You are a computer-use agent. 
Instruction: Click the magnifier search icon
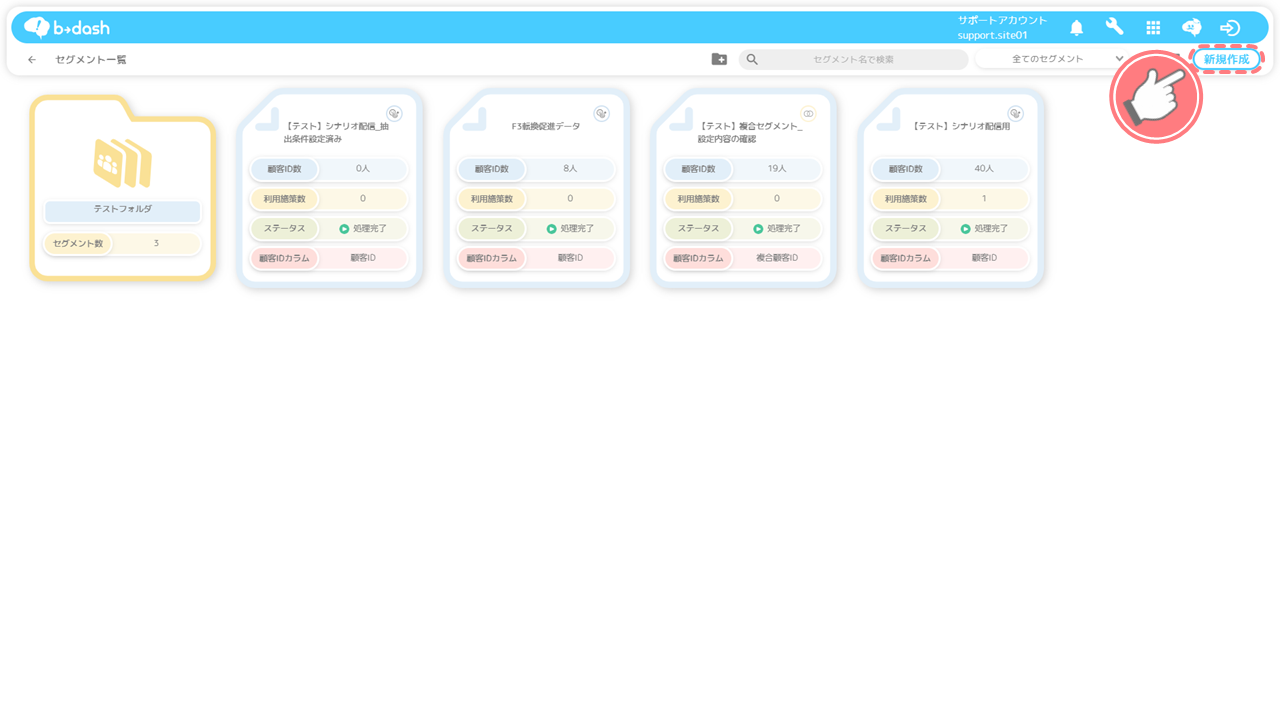(x=752, y=59)
